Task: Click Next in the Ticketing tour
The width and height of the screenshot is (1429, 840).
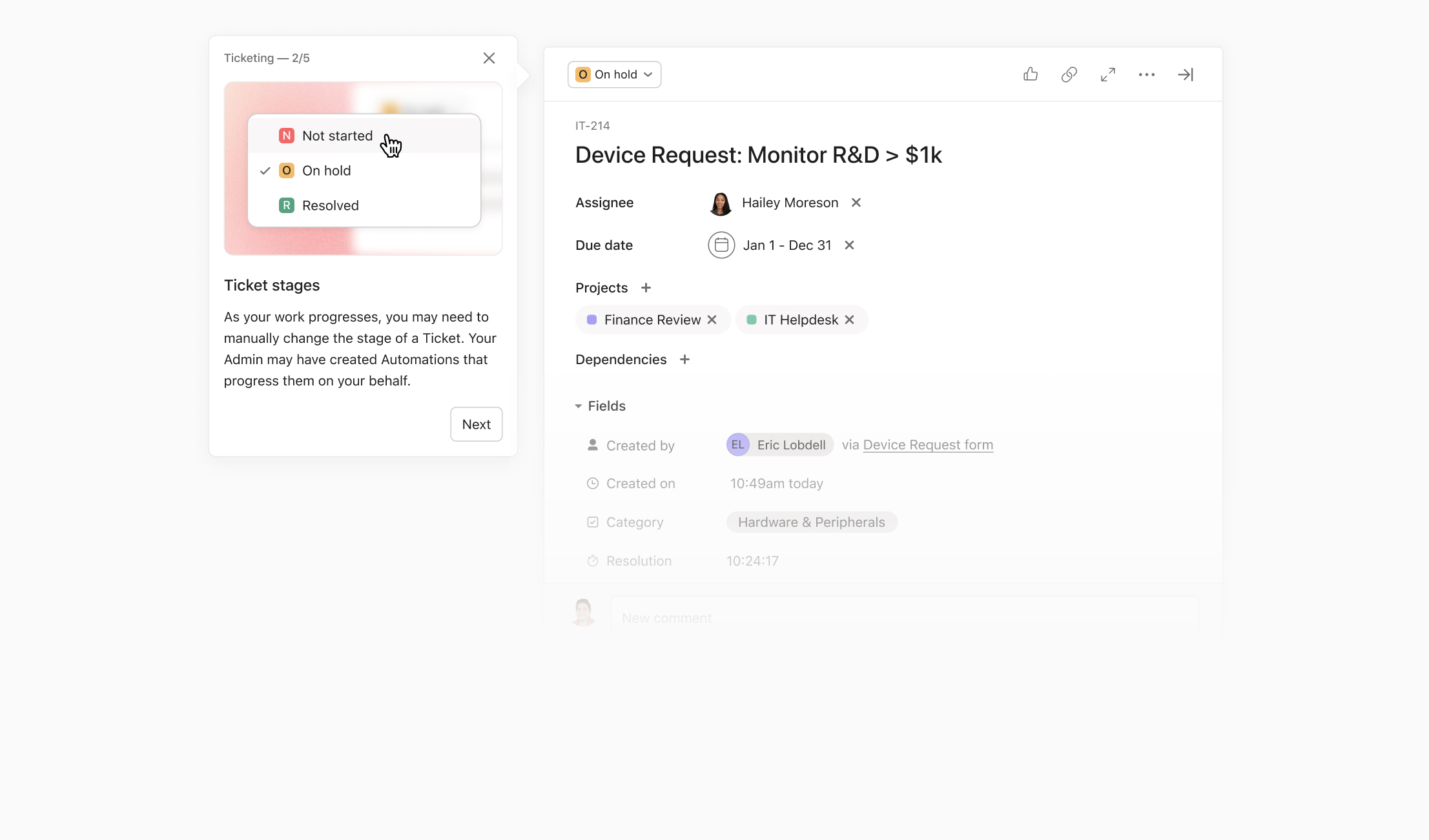Action: coord(476,424)
